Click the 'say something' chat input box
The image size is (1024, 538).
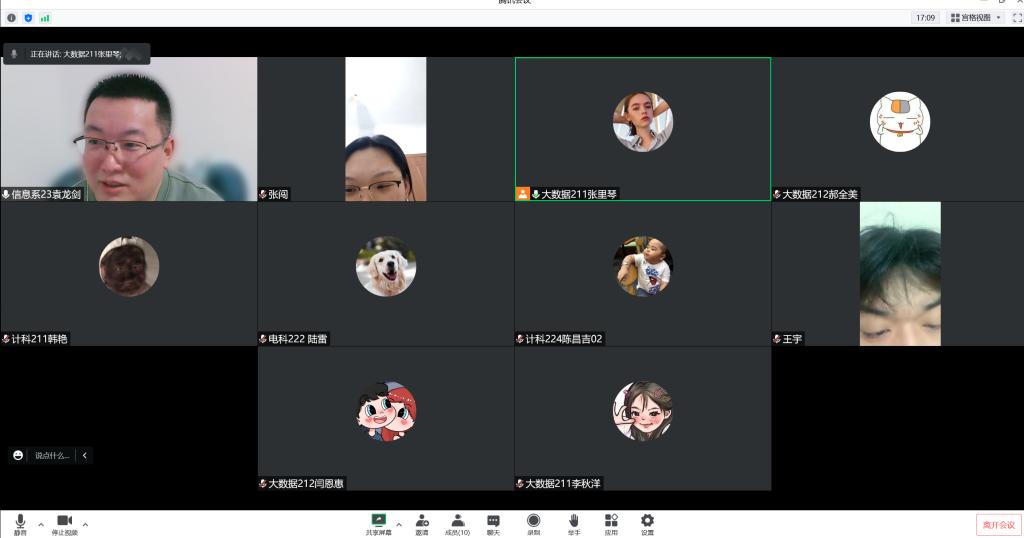click(52, 455)
